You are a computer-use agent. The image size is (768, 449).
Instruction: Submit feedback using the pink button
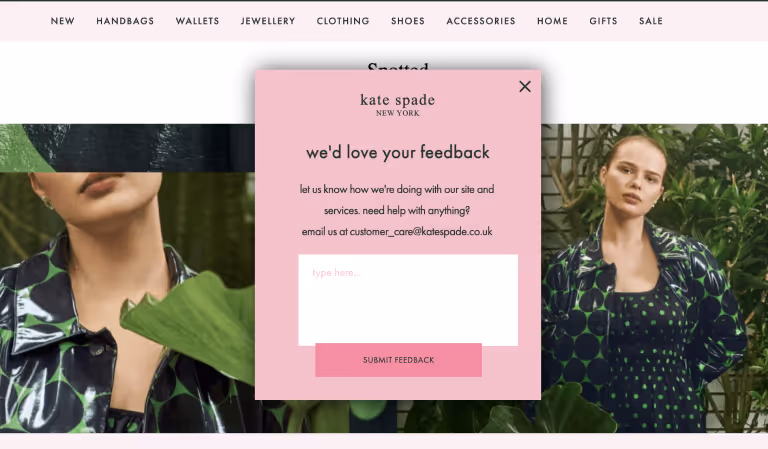coord(398,360)
